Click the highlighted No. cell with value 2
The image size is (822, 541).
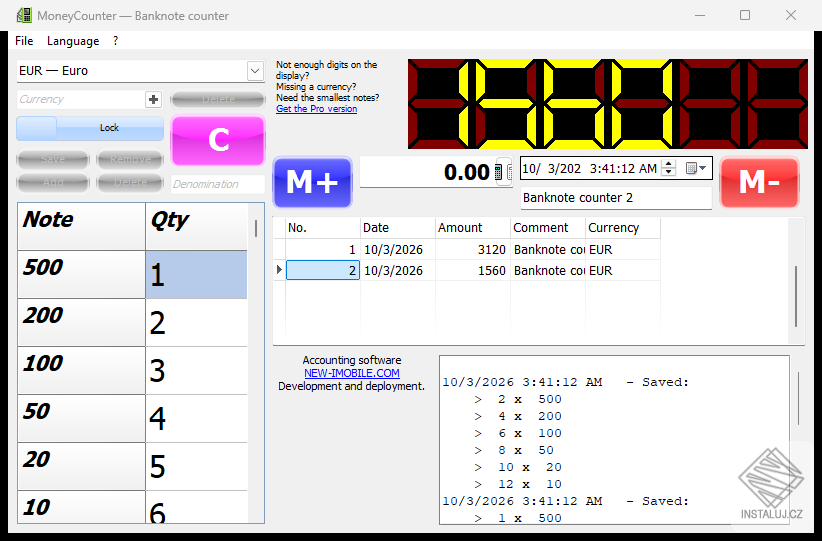pyautogui.click(x=323, y=270)
